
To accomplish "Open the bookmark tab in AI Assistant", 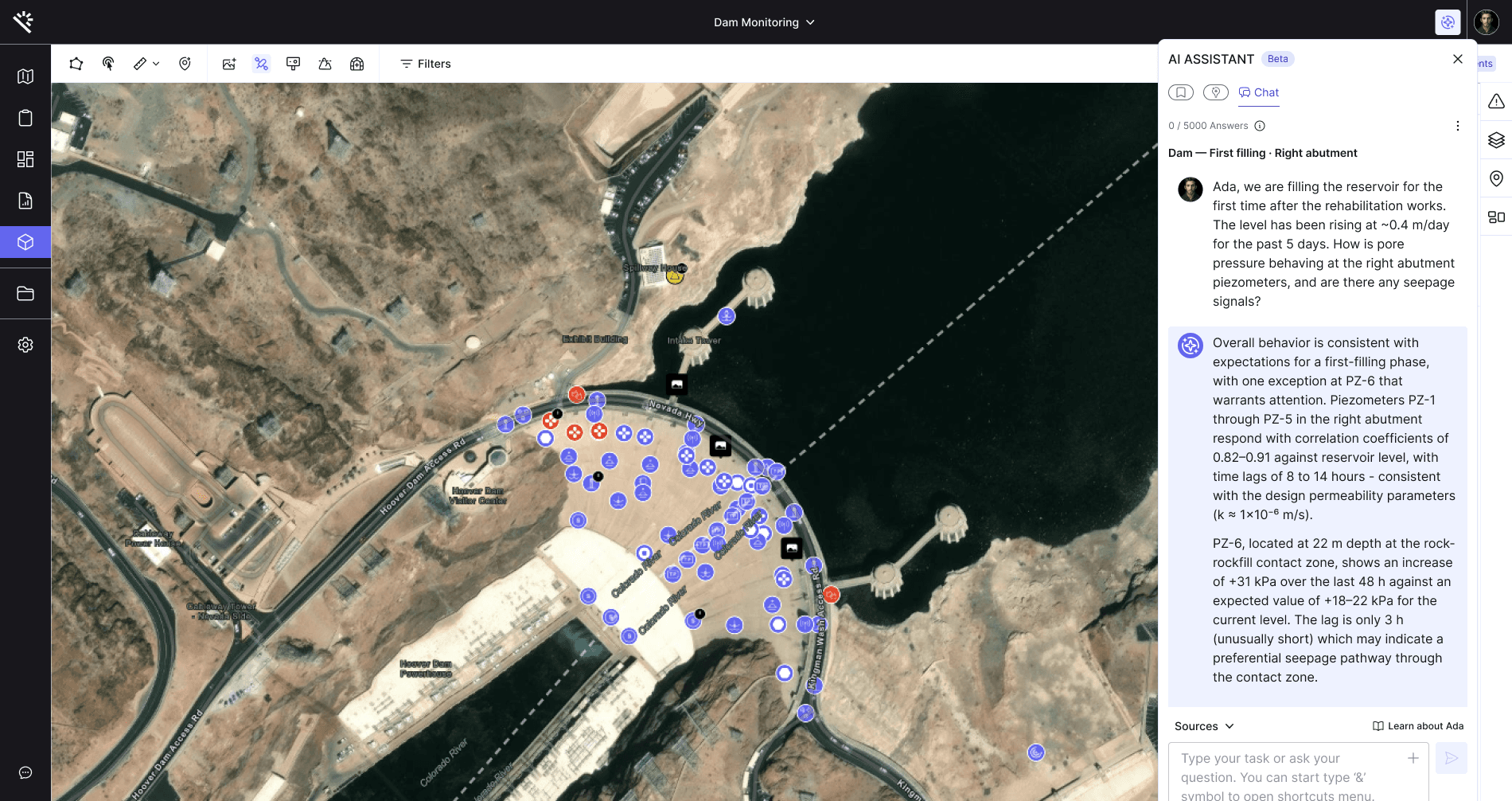I will click(1181, 92).
